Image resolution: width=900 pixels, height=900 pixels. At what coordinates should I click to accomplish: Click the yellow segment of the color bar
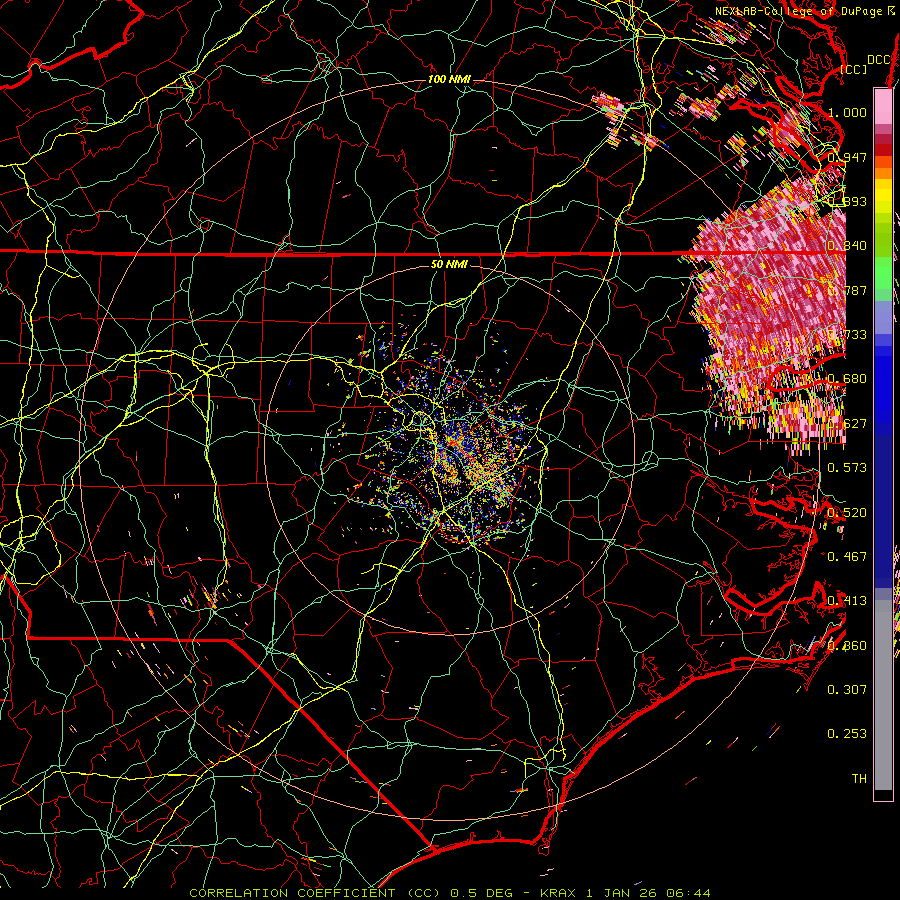[883, 196]
